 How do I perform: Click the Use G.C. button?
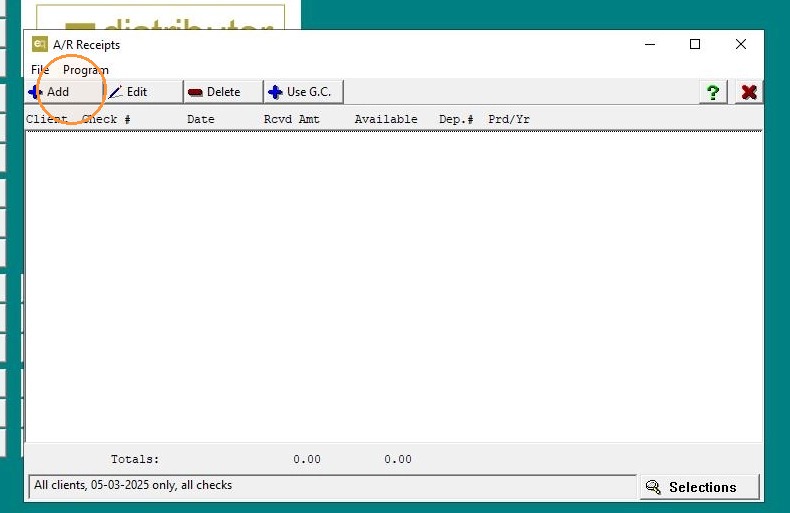click(x=304, y=92)
